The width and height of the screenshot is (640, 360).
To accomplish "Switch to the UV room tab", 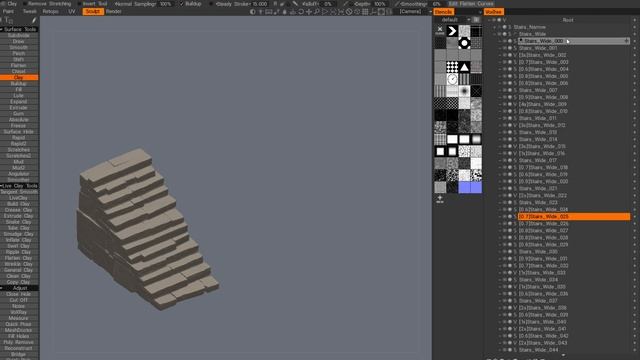I will point(72,11).
